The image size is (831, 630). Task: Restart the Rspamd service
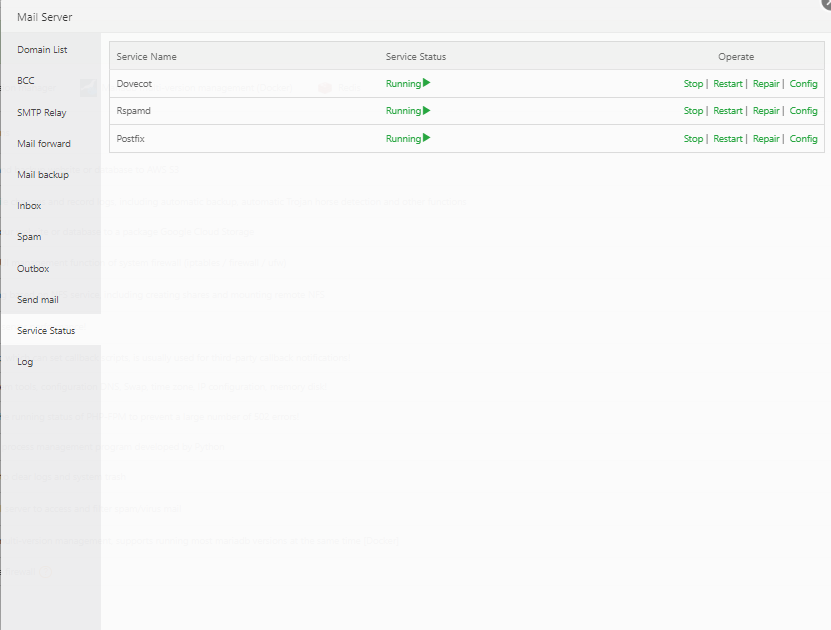pyautogui.click(x=728, y=111)
